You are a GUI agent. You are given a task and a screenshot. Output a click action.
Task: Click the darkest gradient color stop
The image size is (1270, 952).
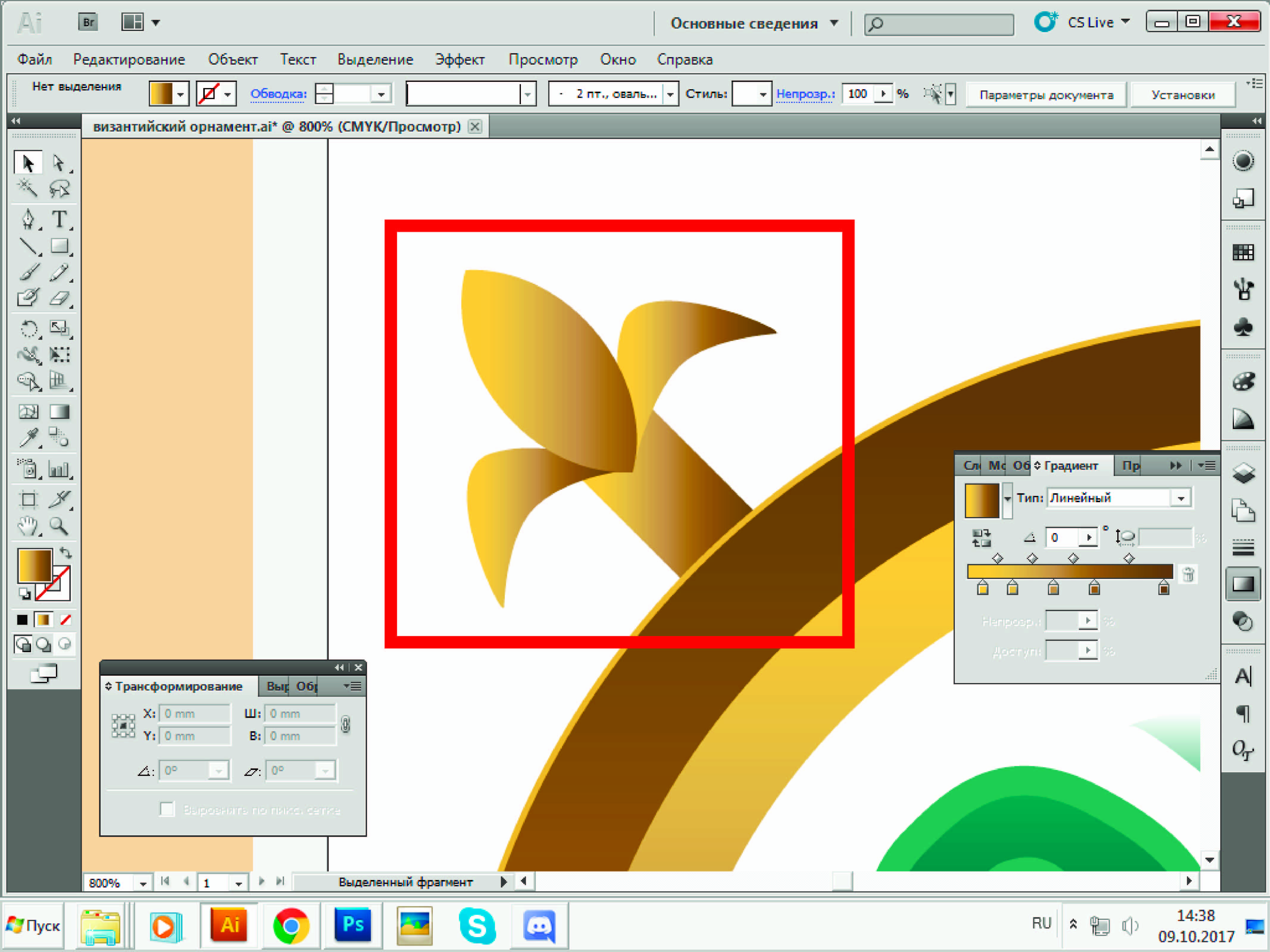click(1163, 589)
